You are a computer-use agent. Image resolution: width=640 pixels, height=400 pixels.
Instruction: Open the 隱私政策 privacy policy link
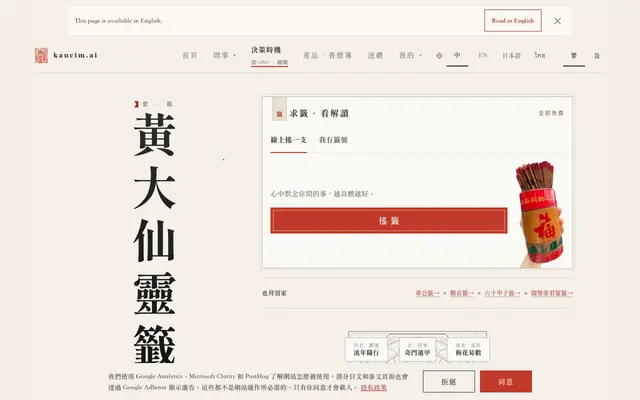click(x=373, y=387)
